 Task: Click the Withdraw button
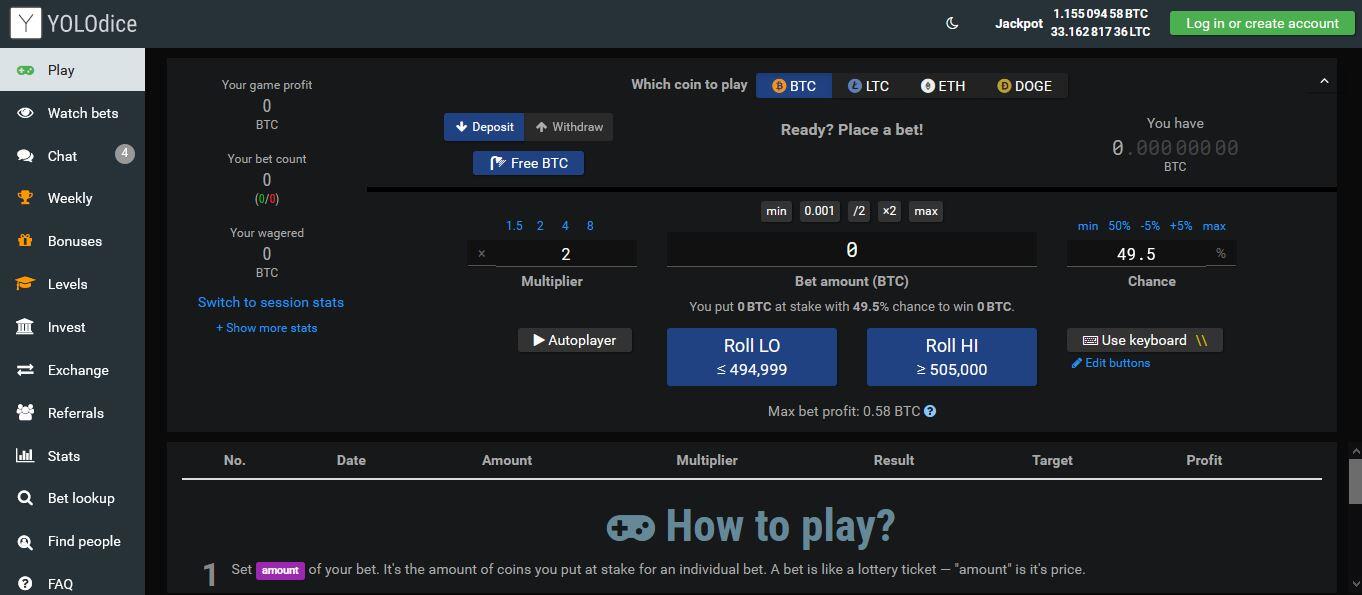(x=569, y=127)
